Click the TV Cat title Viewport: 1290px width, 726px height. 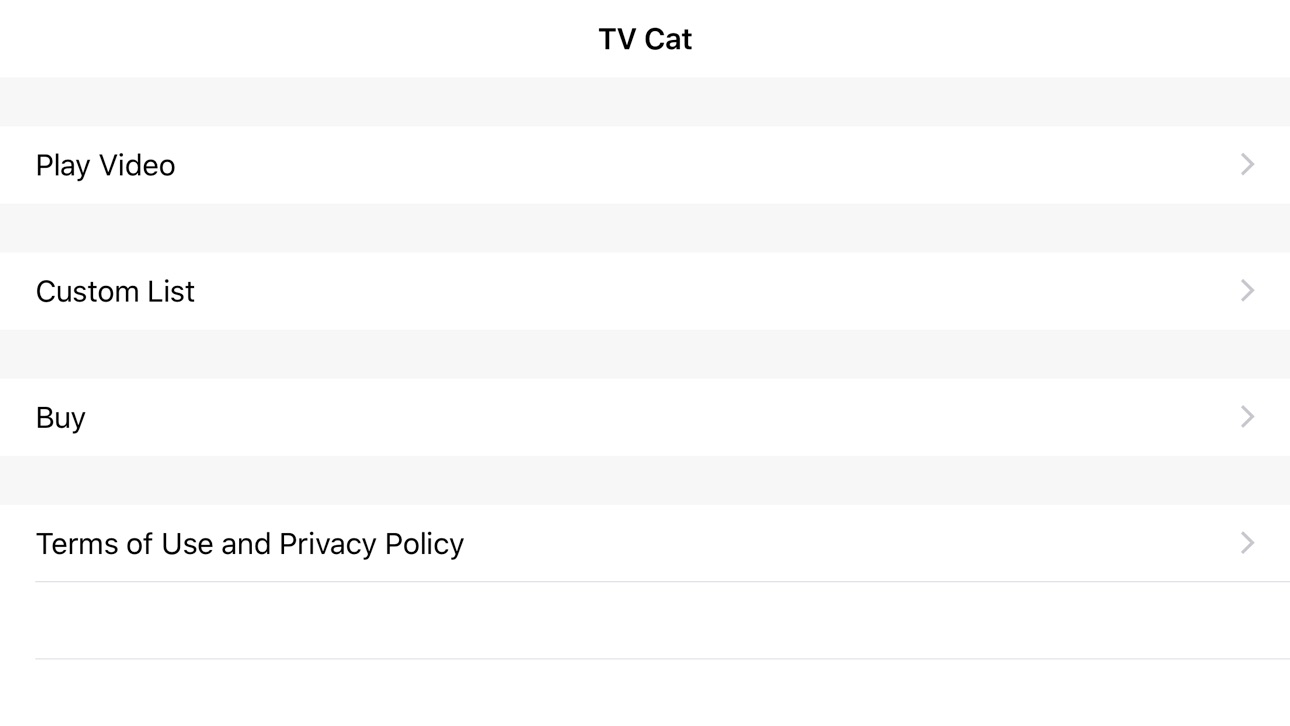645,39
